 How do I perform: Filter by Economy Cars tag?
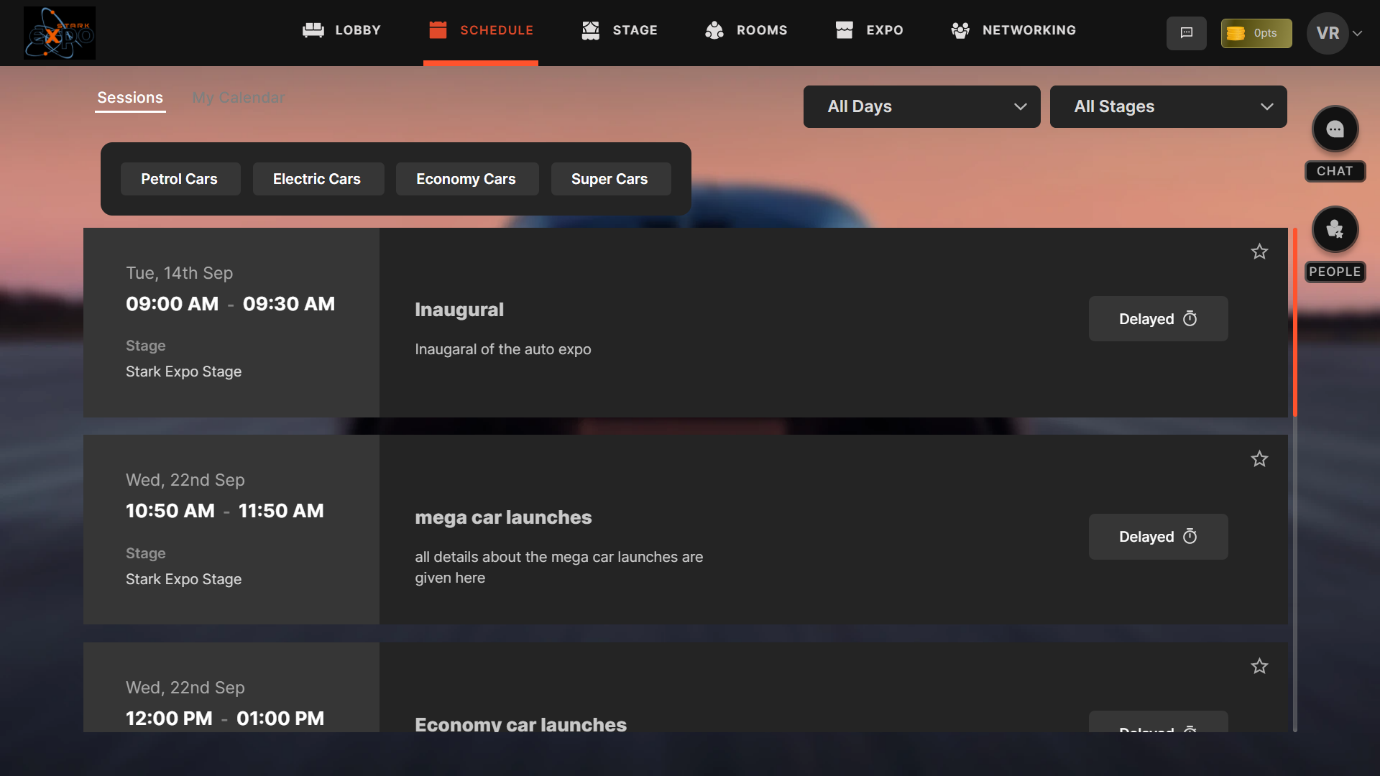(466, 179)
